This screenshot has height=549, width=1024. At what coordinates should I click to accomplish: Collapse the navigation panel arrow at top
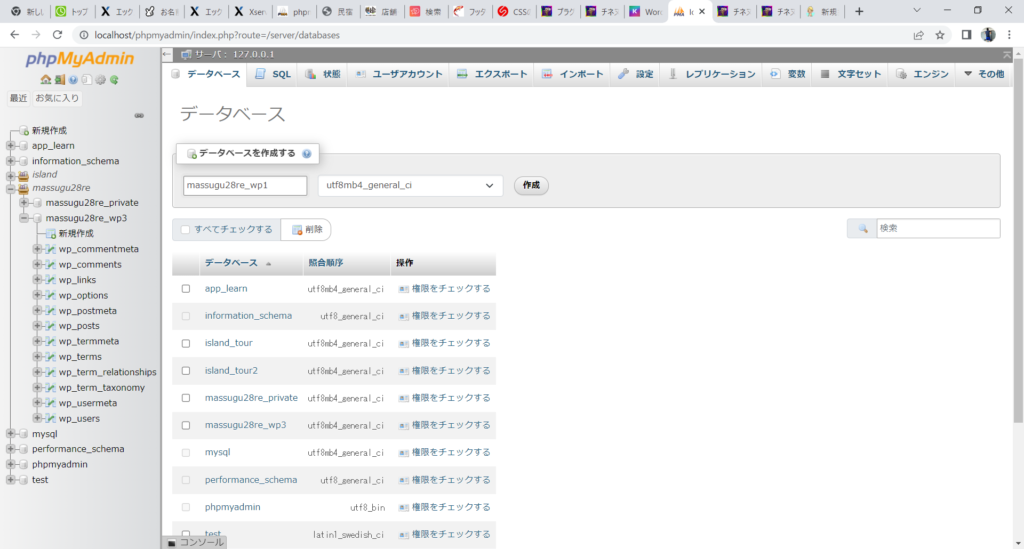(167, 54)
